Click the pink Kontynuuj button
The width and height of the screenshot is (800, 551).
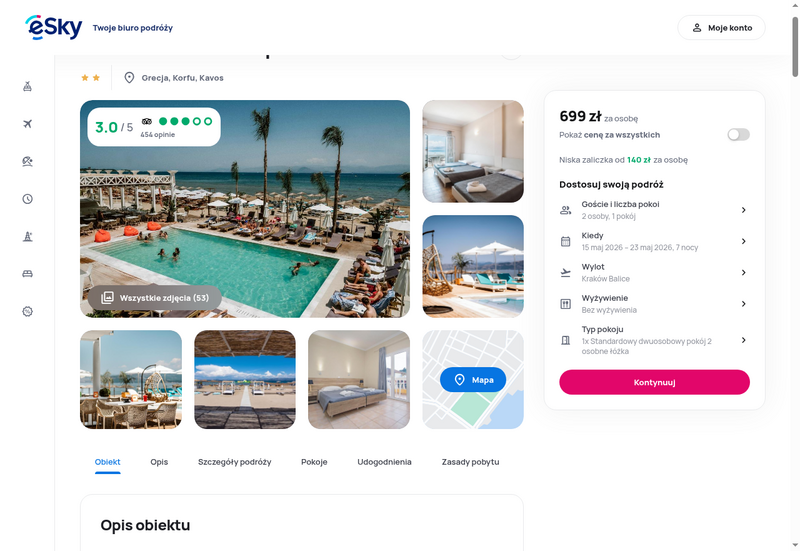tap(654, 382)
